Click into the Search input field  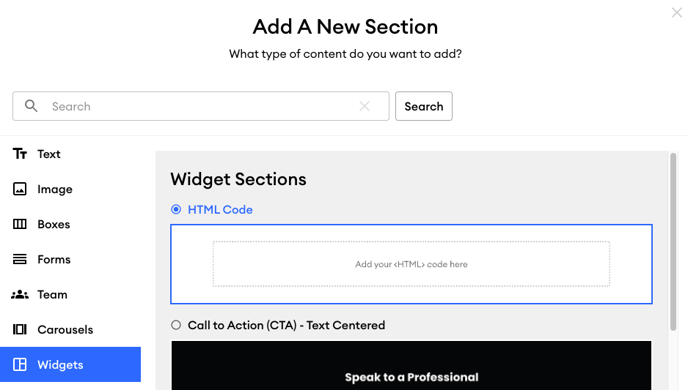pyautogui.click(x=201, y=106)
